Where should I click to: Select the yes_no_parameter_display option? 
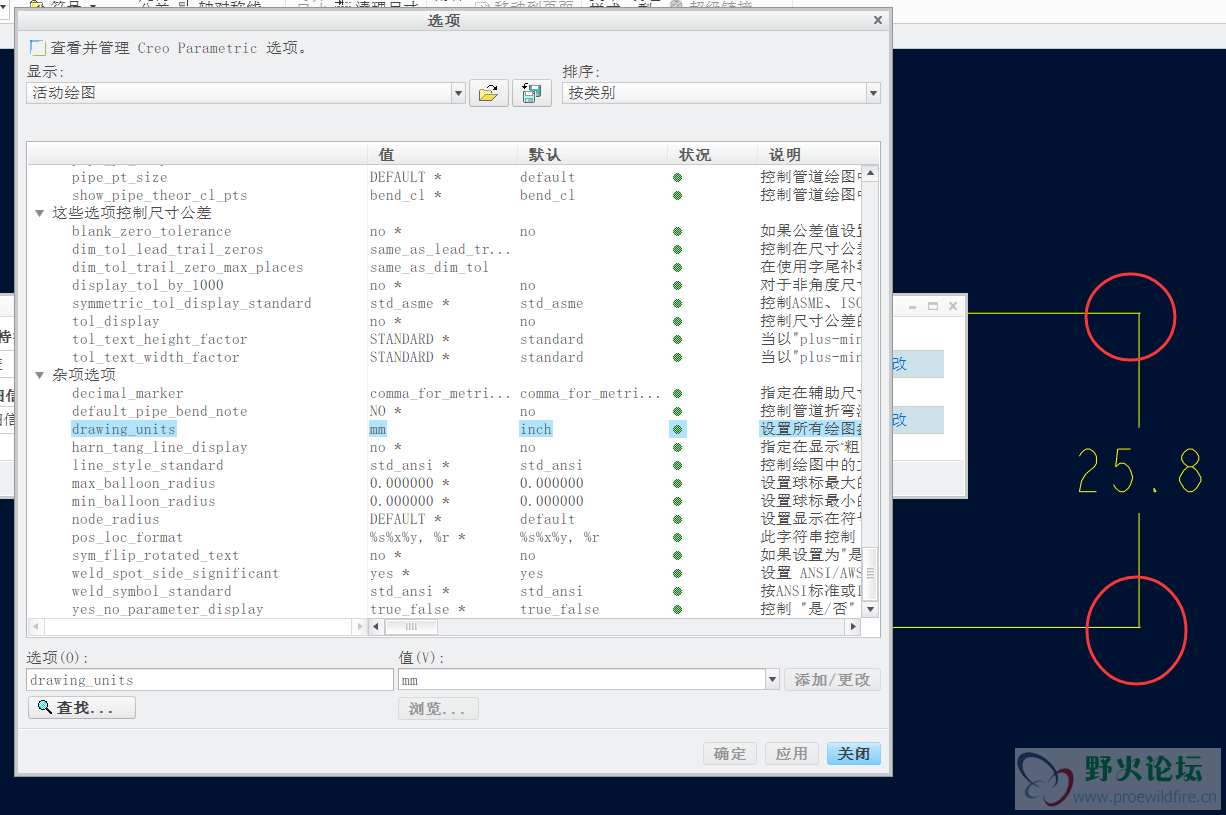(x=167, y=609)
